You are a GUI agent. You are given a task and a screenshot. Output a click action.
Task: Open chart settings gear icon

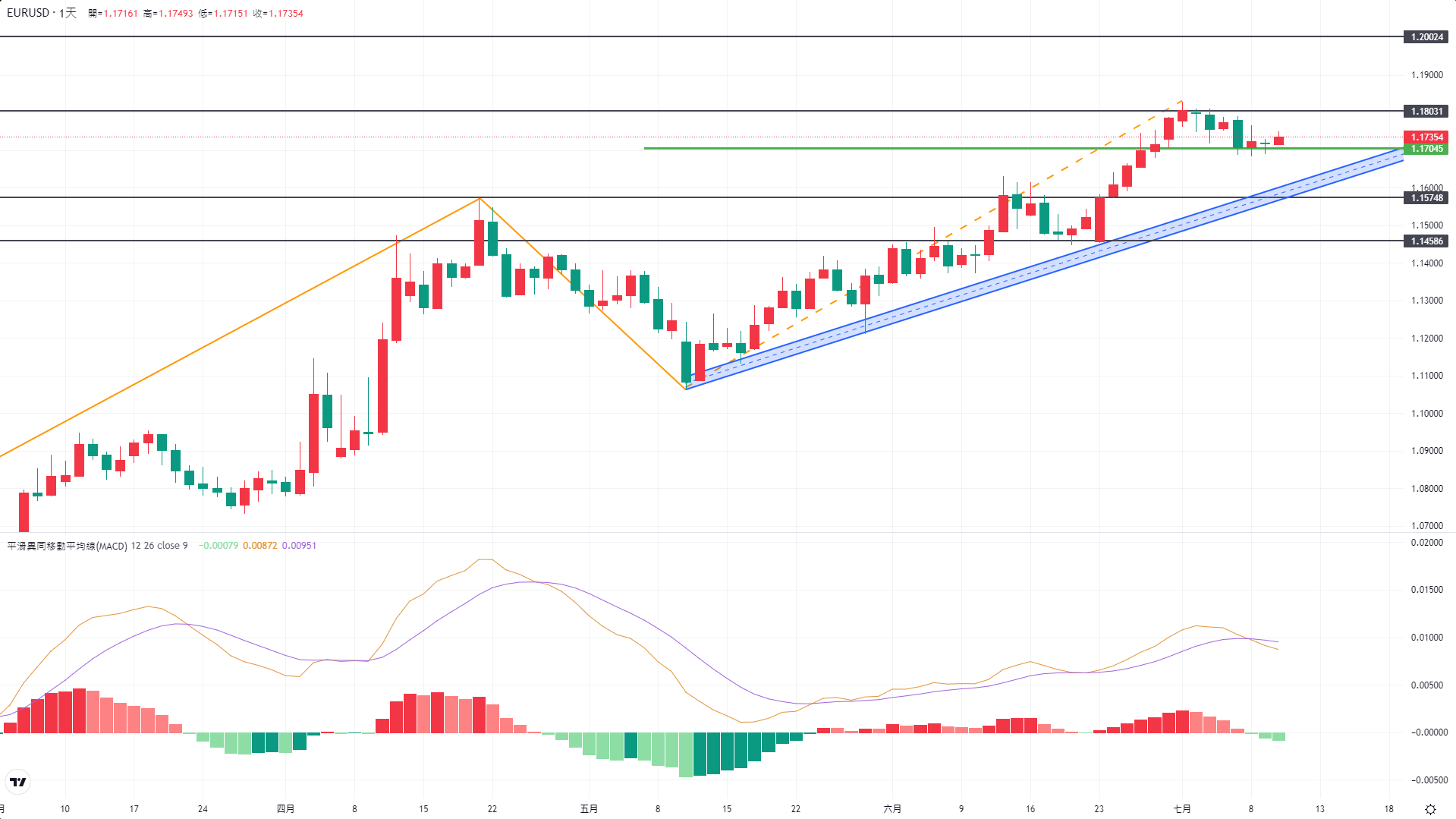pyautogui.click(x=1430, y=809)
